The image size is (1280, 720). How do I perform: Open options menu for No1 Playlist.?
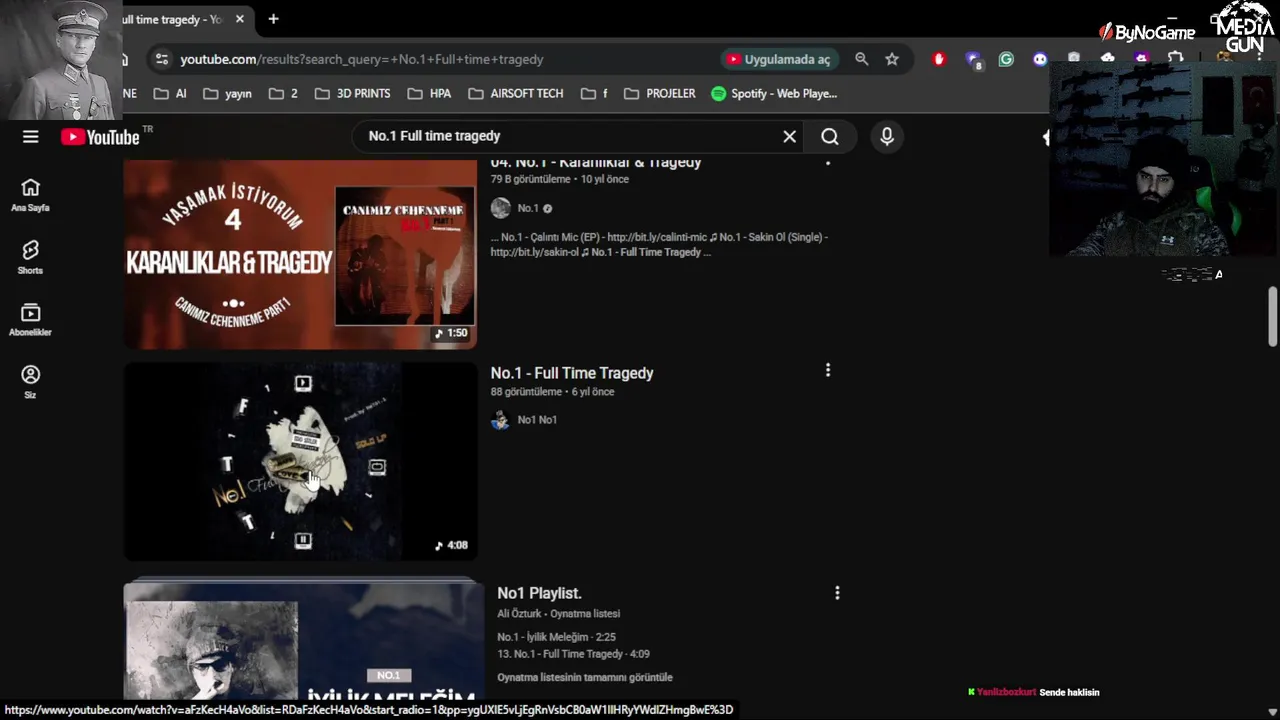click(837, 592)
